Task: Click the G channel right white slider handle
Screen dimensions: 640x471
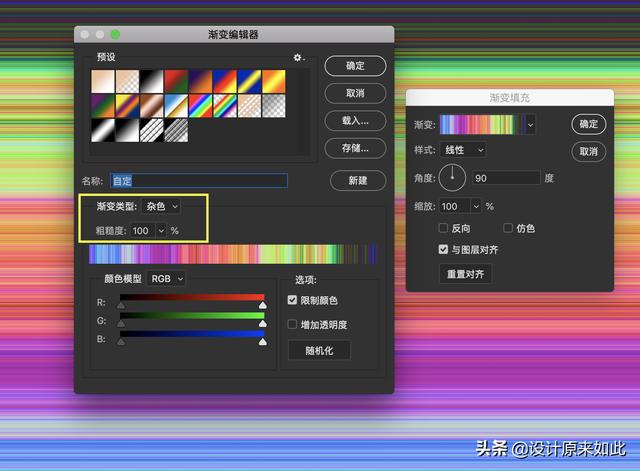Action: pos(263,324)
